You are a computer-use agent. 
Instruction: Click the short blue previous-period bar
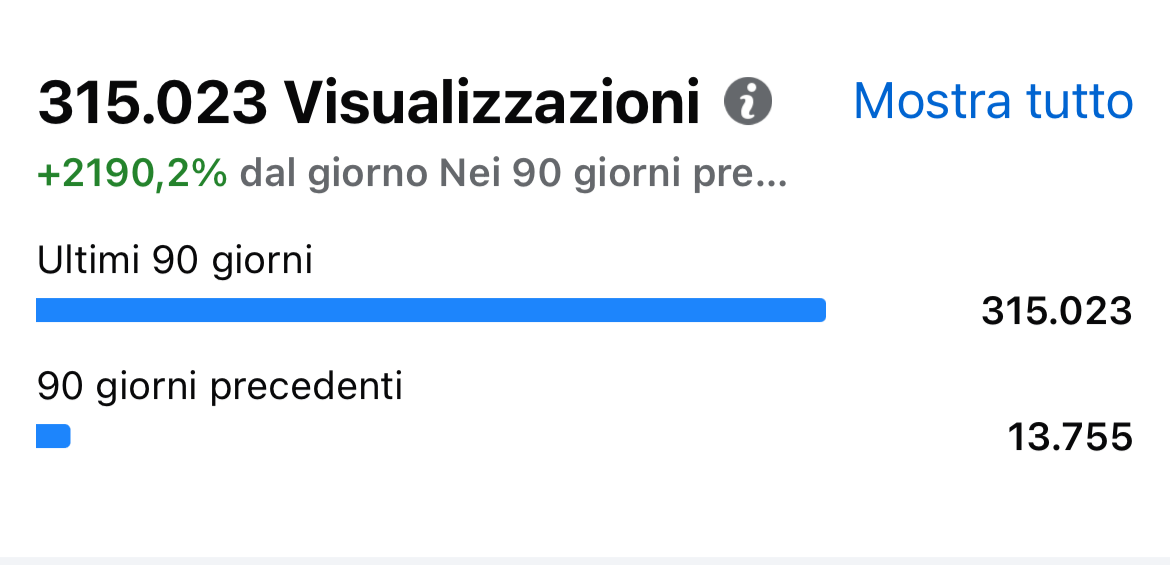(53, 436)
